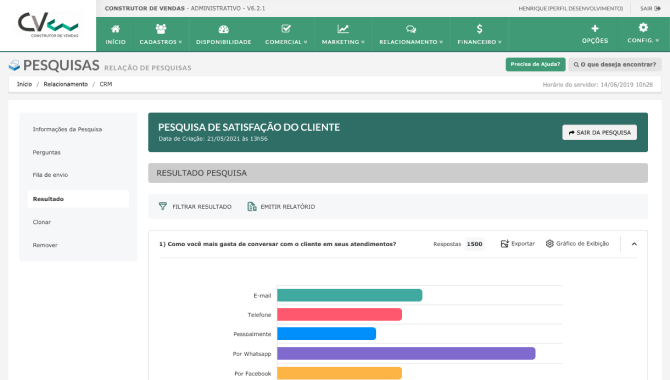Click the Gráfico de Exibição gear icon
Image resolution: width=670 pixels, height=380 pixels.
550,244
